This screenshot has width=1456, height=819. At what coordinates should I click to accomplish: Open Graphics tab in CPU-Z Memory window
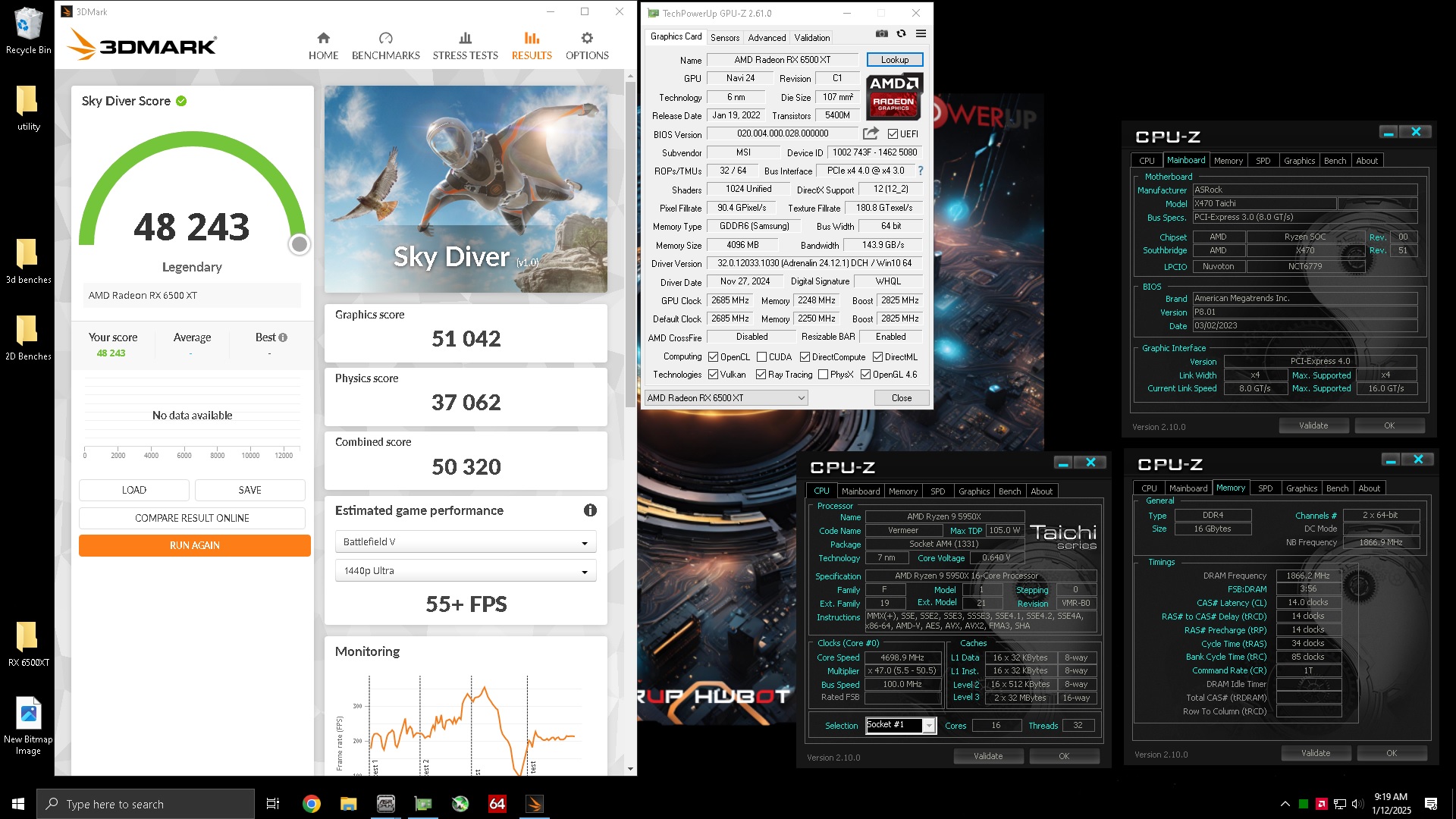coord(1301,488)
